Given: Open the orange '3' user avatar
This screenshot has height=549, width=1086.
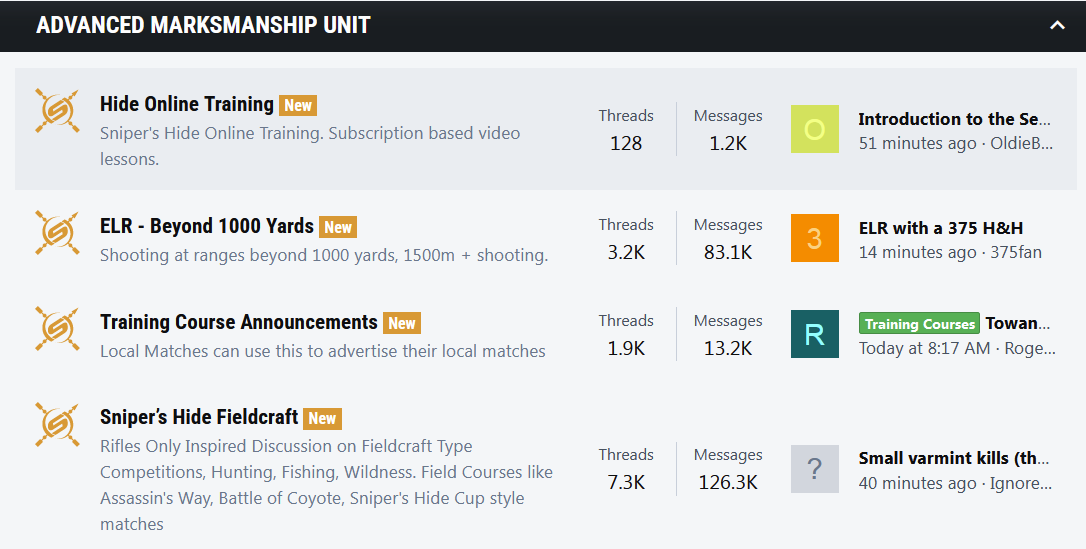Looking at the screenshot, I should (x=814, y=238).
